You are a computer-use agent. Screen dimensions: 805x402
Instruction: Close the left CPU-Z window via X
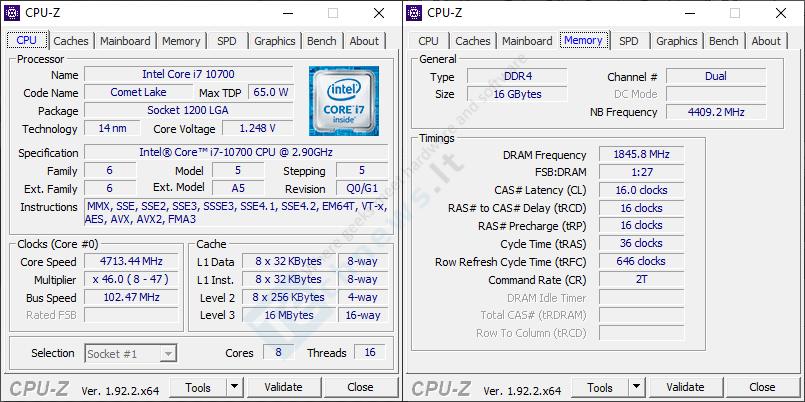(x=379, y=13)
